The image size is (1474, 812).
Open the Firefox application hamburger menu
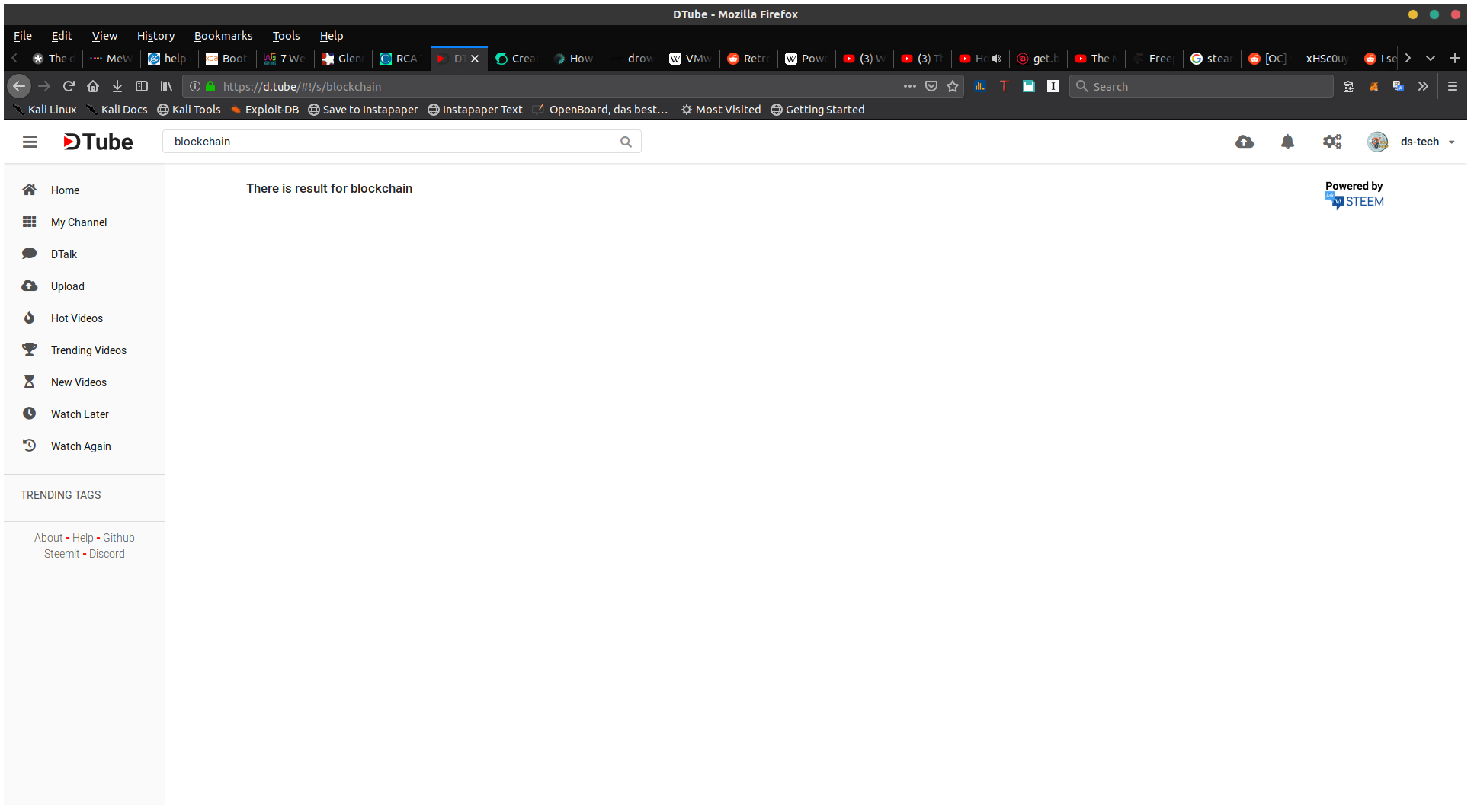(x=1453, y=86)
